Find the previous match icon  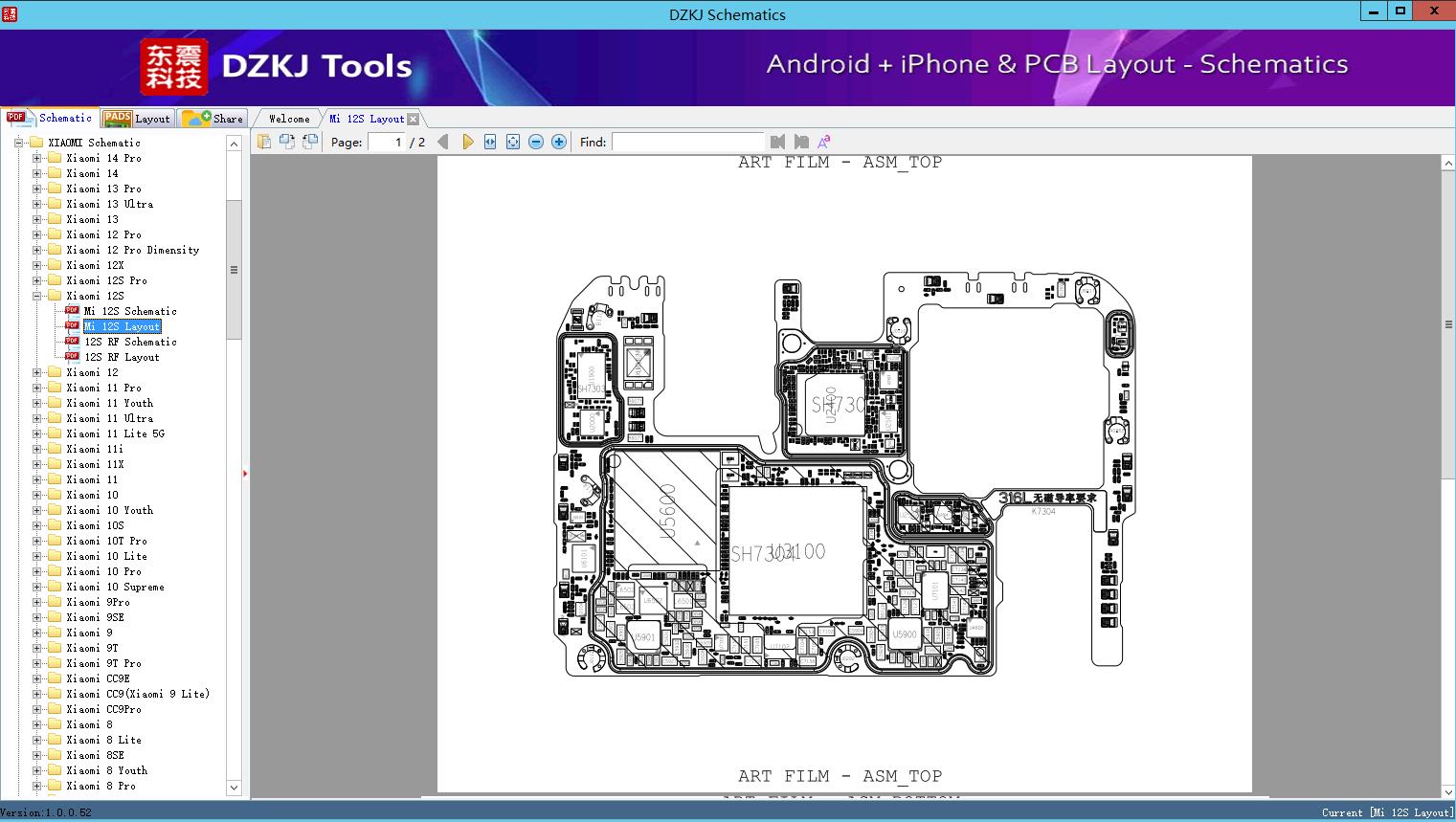[777, 142]
